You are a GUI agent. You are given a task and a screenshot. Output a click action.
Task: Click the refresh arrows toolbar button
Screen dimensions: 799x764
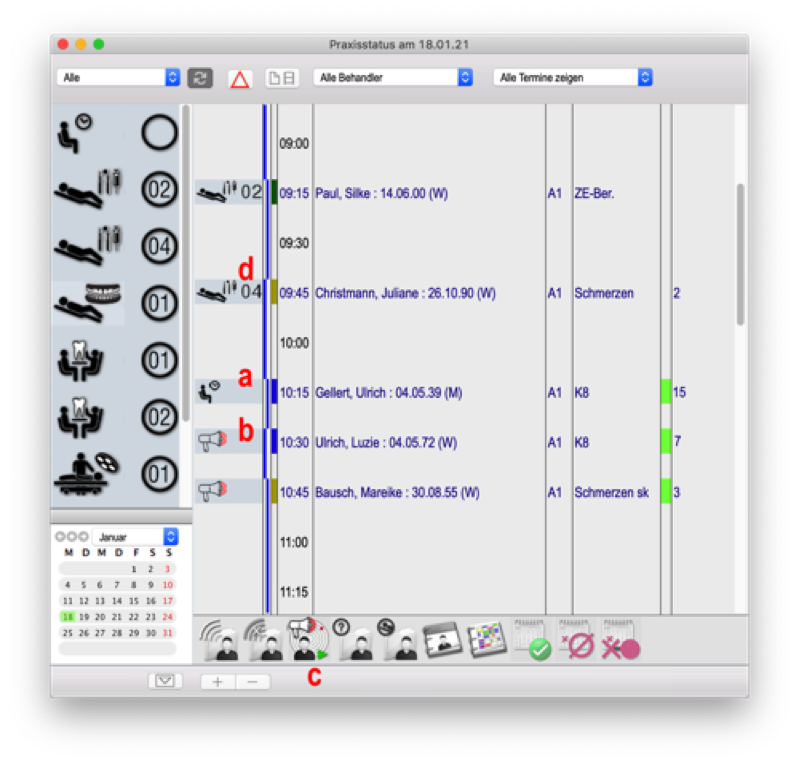pos(199,78)
